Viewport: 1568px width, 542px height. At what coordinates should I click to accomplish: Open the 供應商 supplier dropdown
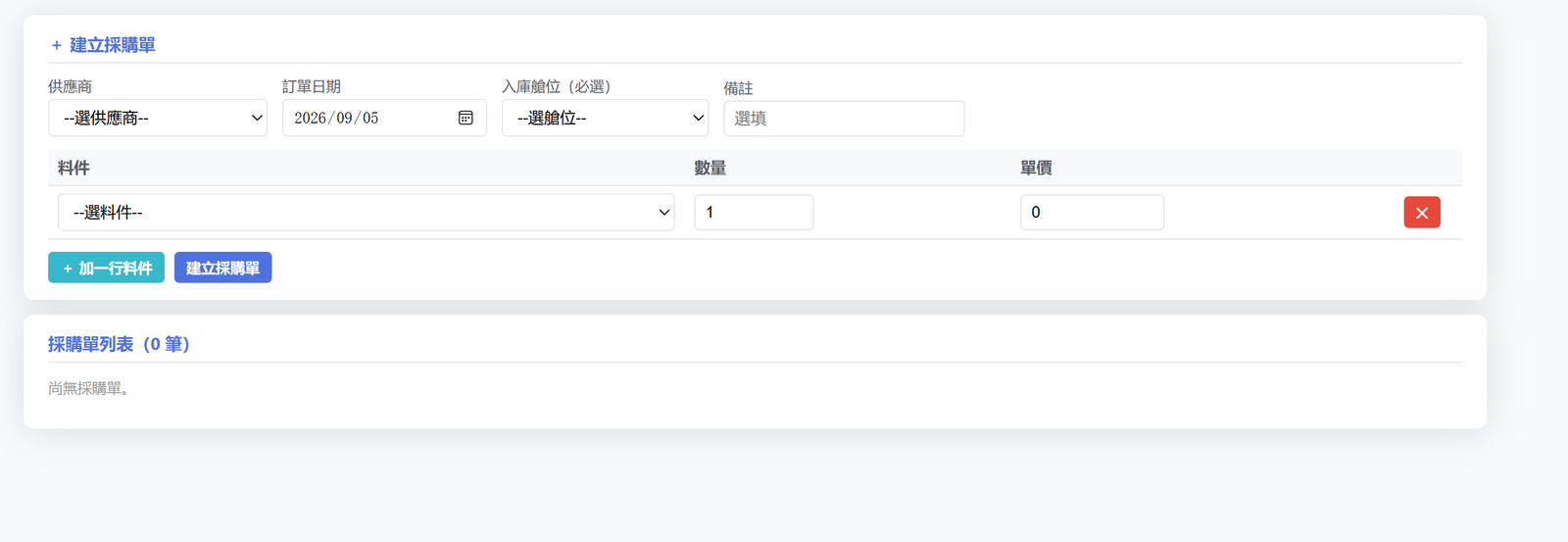tap(158, 118)
